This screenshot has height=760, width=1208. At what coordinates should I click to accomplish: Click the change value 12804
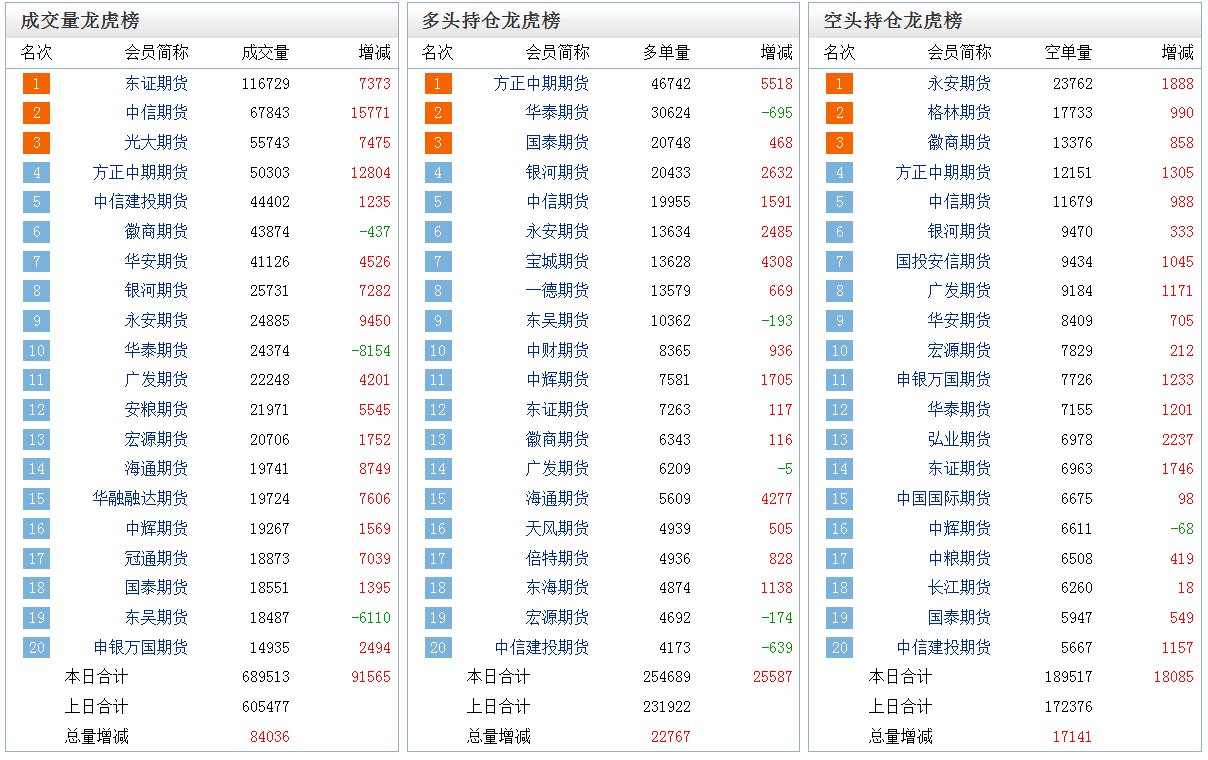(x=371, y=173)
